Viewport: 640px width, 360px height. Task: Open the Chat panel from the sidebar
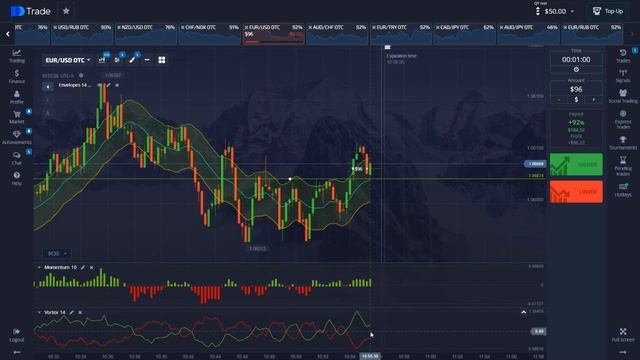(17, 158)
